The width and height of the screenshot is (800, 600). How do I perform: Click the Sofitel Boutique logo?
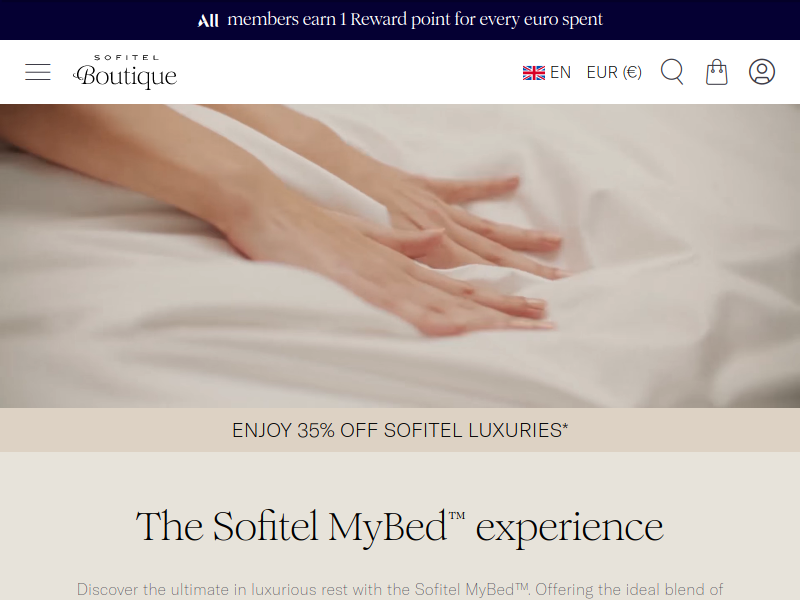(125, 72)
